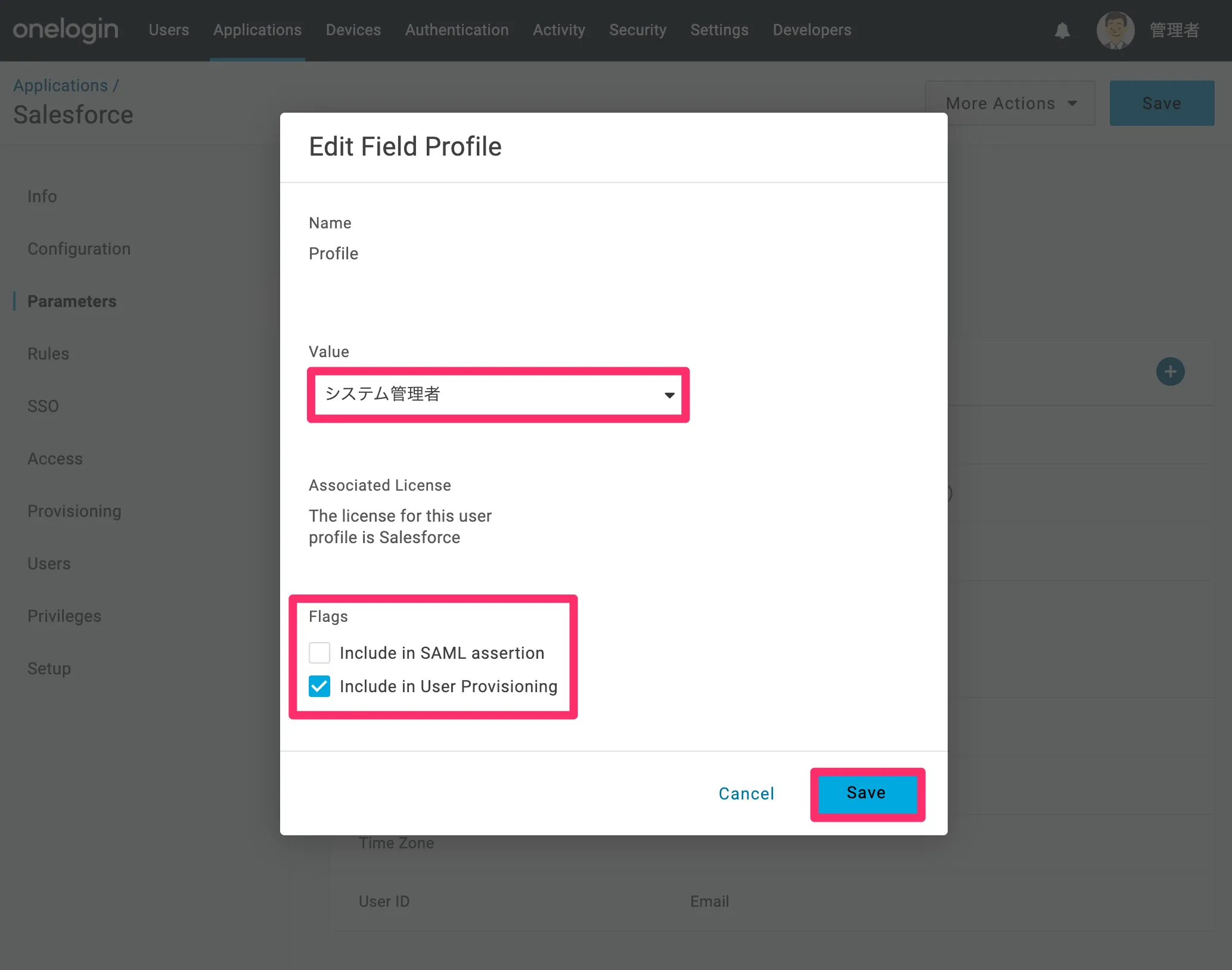The image size is (1232, 970).
Task: Open the Security top navigation item
Action: 637,30
